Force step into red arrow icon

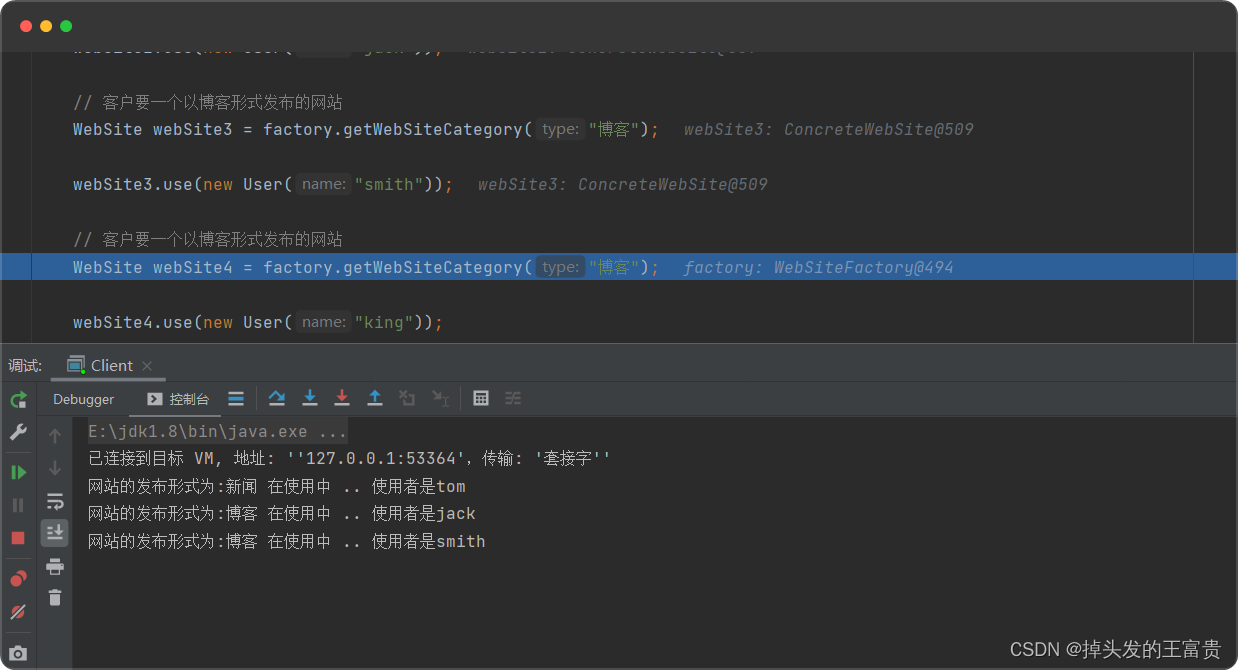[x=342, y=398]
